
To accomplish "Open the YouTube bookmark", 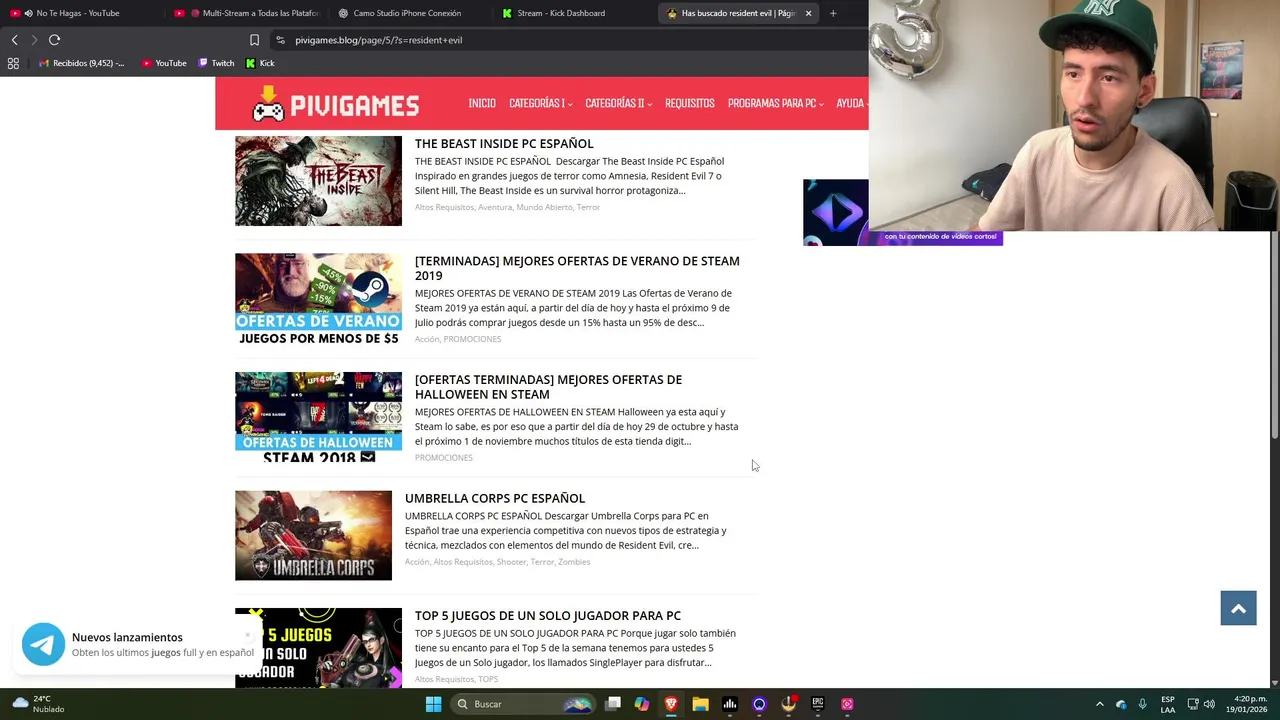I will pyautogui.click(x=164, y=63).
